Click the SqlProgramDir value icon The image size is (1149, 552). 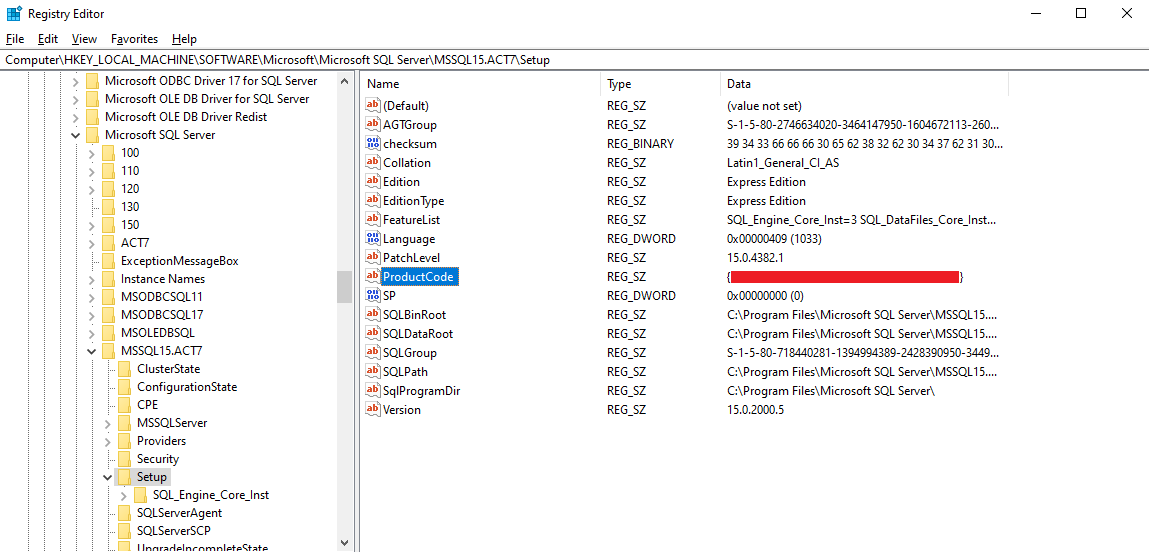tap(373, 391)
